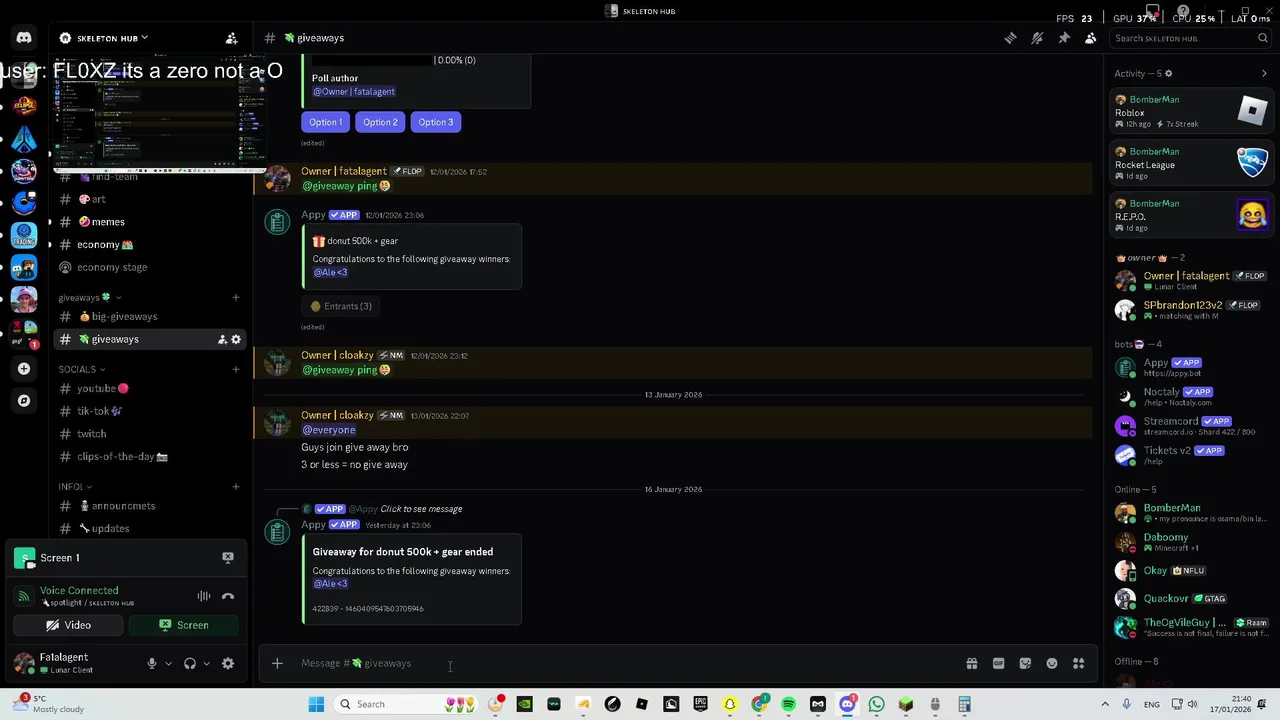Open Spotify in the Windows taskbar

pos(788,704)
